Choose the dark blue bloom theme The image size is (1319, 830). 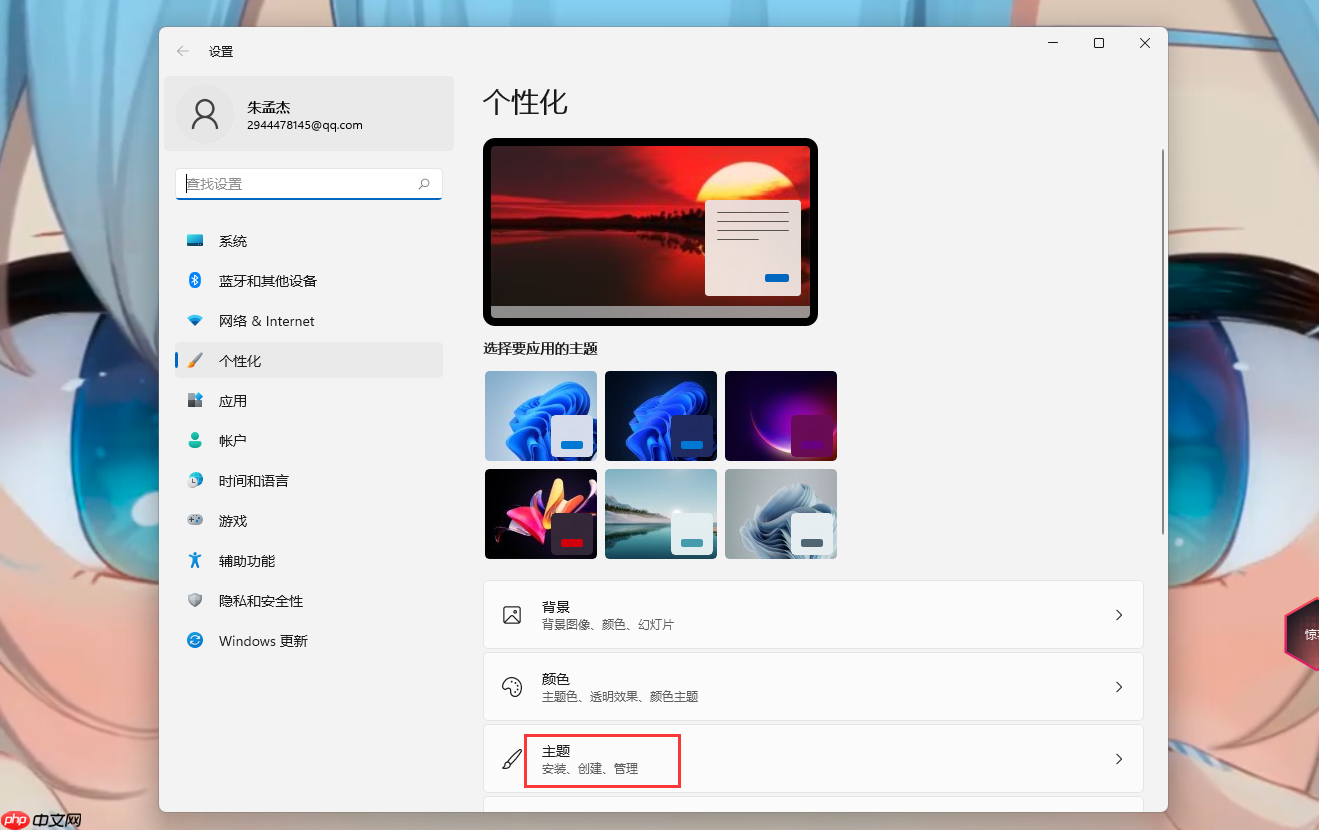(x=660, y=415)
